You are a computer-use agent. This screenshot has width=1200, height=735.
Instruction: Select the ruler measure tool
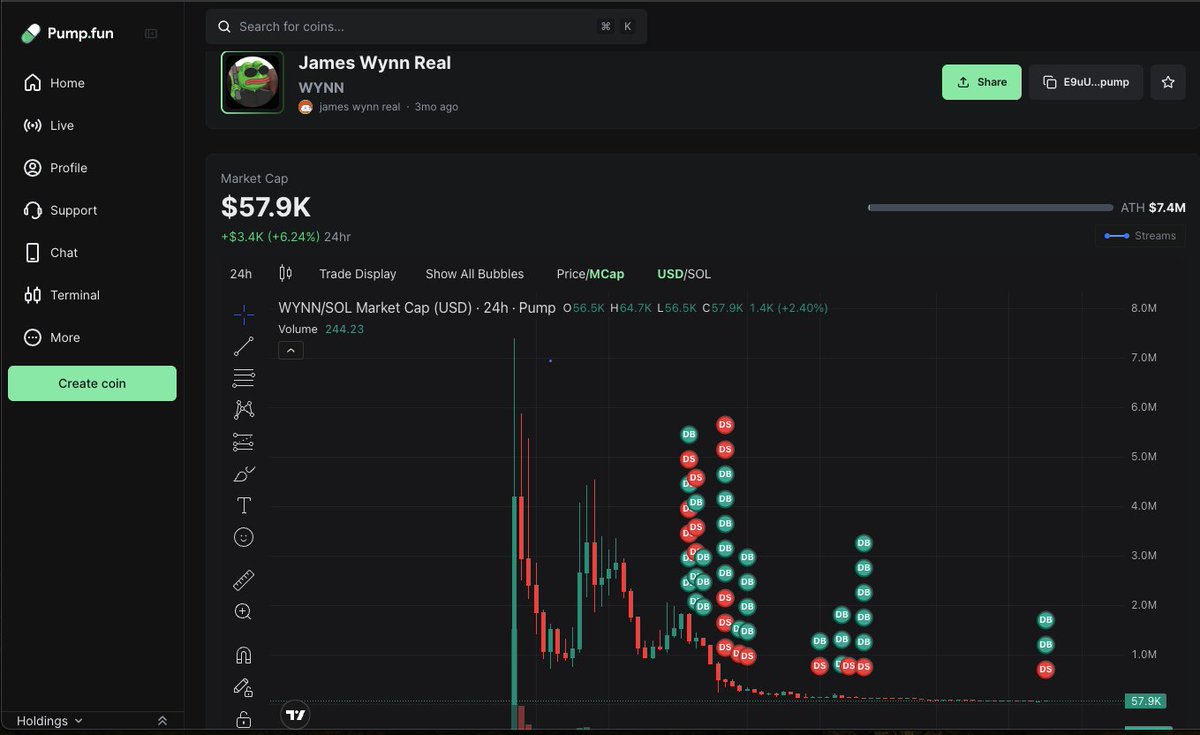click(x=243, y=580)
